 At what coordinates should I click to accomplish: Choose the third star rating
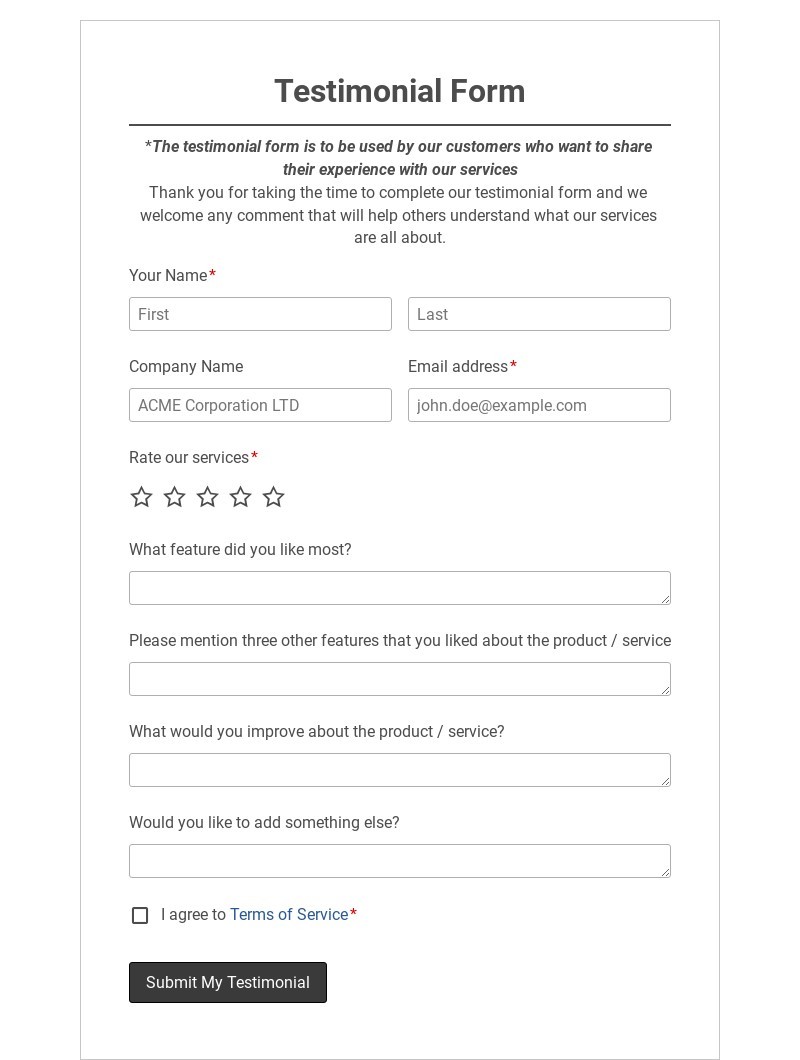pos(207,497)
